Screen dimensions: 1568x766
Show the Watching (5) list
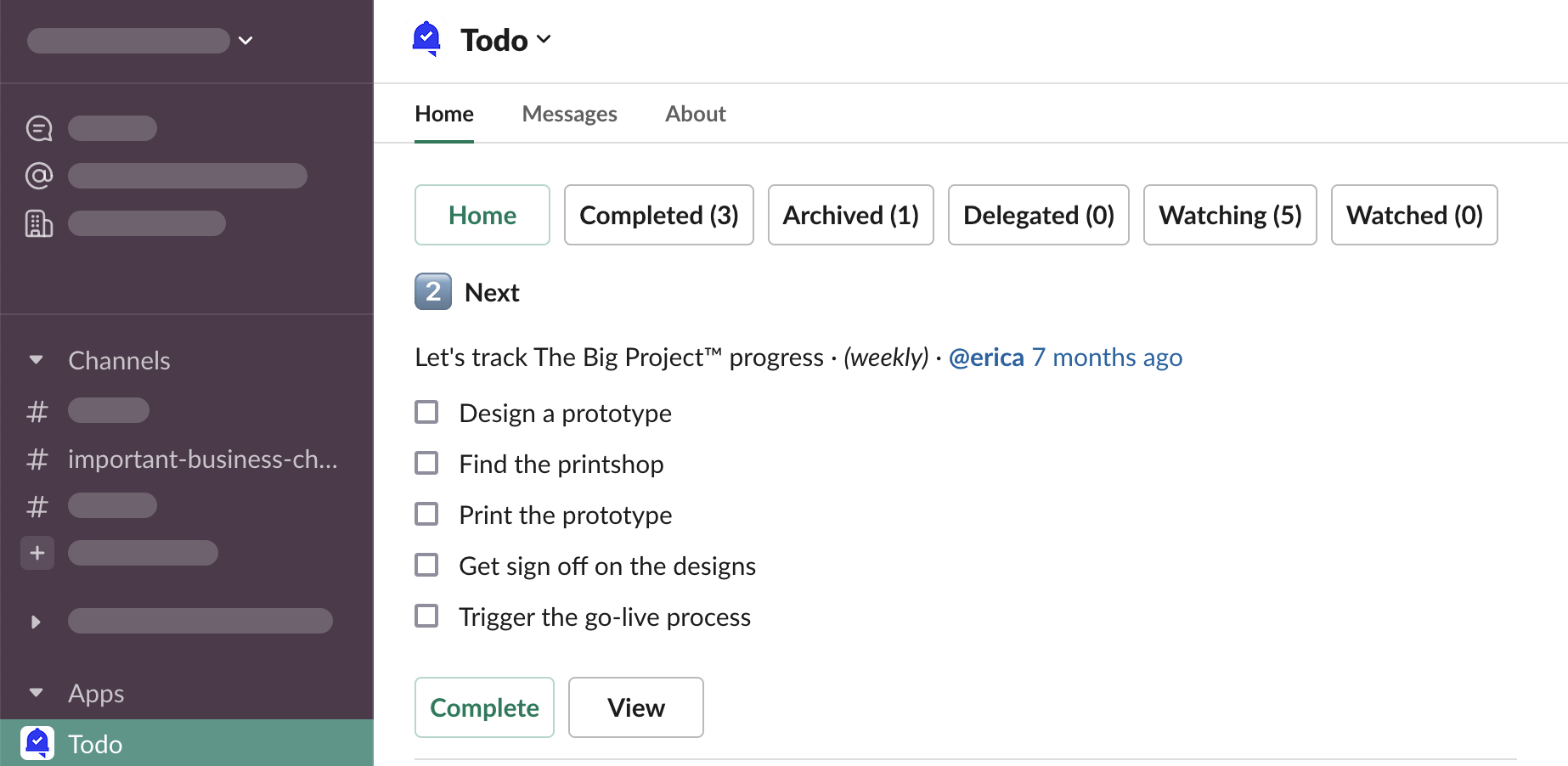pos(1229,216)
